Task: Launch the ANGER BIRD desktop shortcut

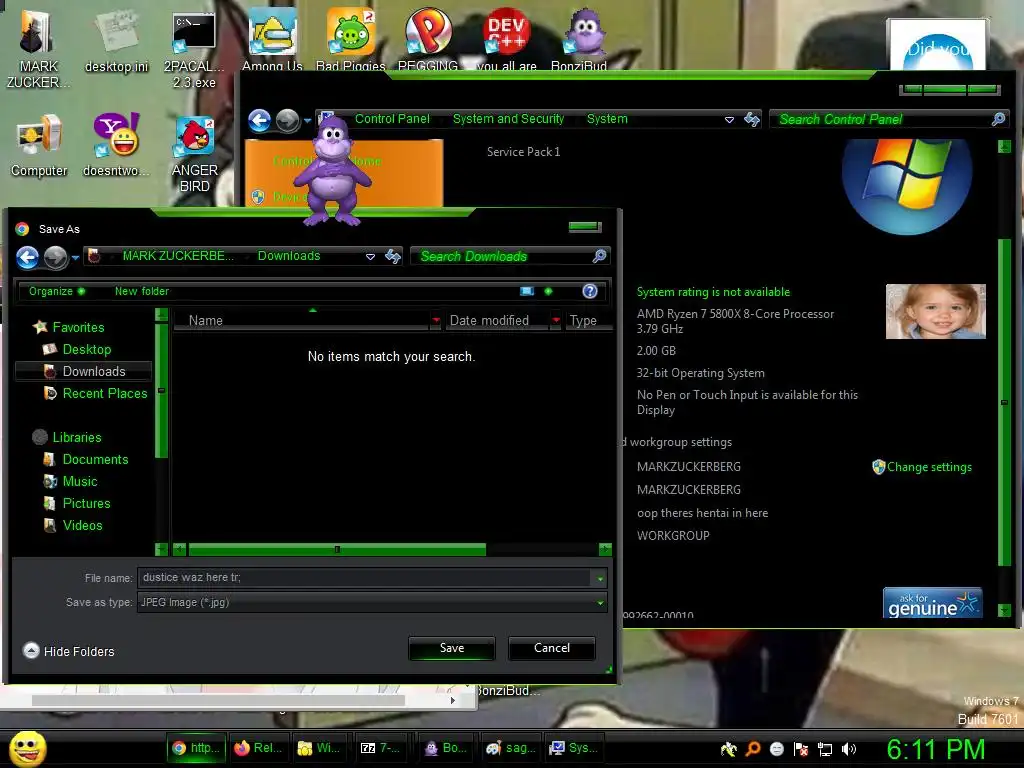Action: 195,153
